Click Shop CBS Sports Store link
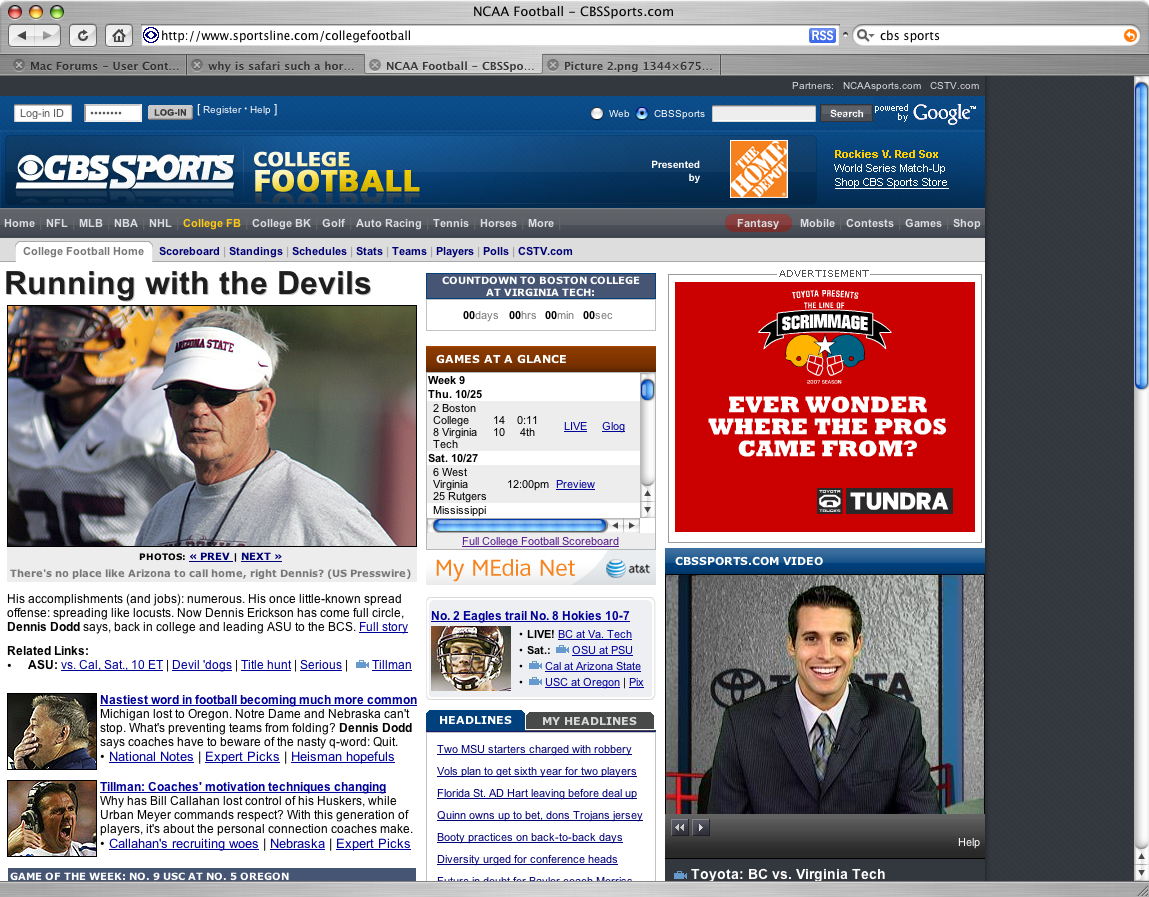Image resolution: width=1149 pixels, height=897 pixels. [x=891, y=182]
